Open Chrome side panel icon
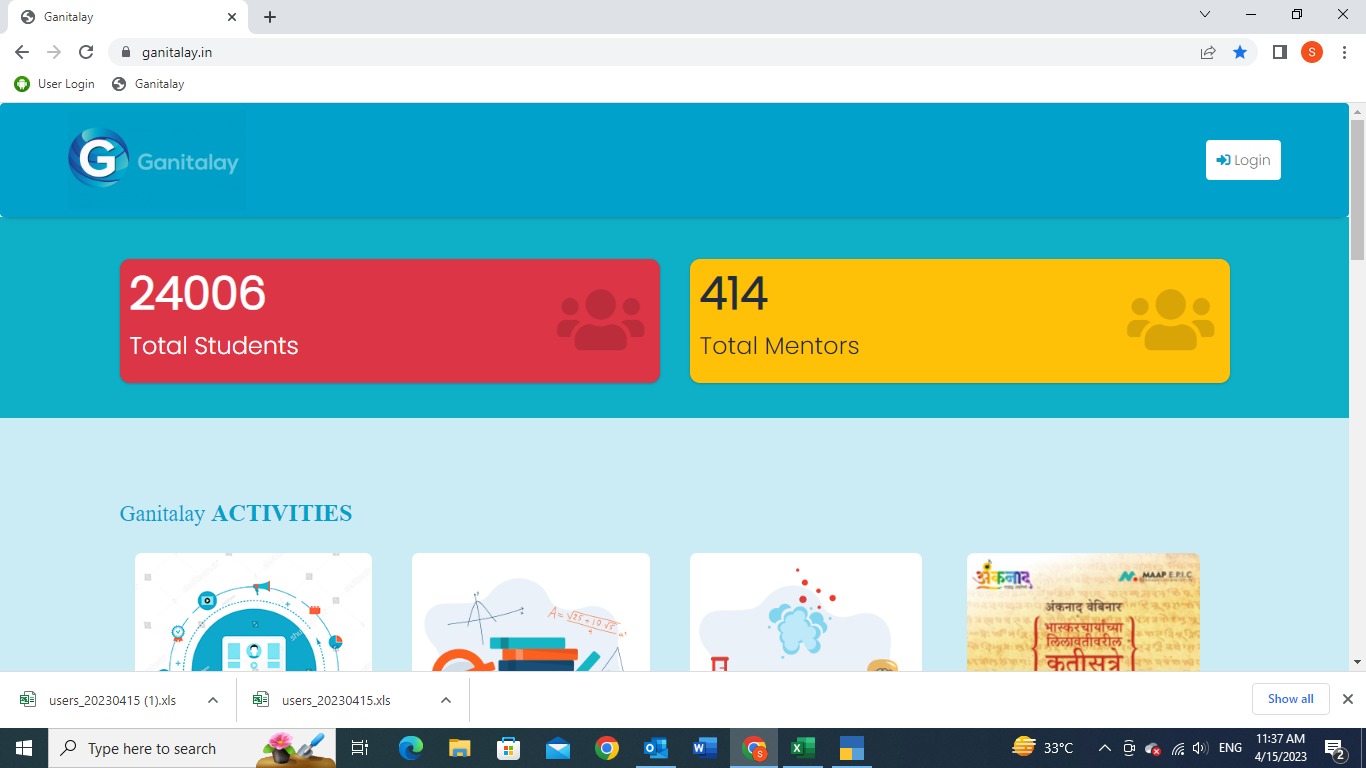This screenshot has width=1366, height=768. [x=1279, y=52]
